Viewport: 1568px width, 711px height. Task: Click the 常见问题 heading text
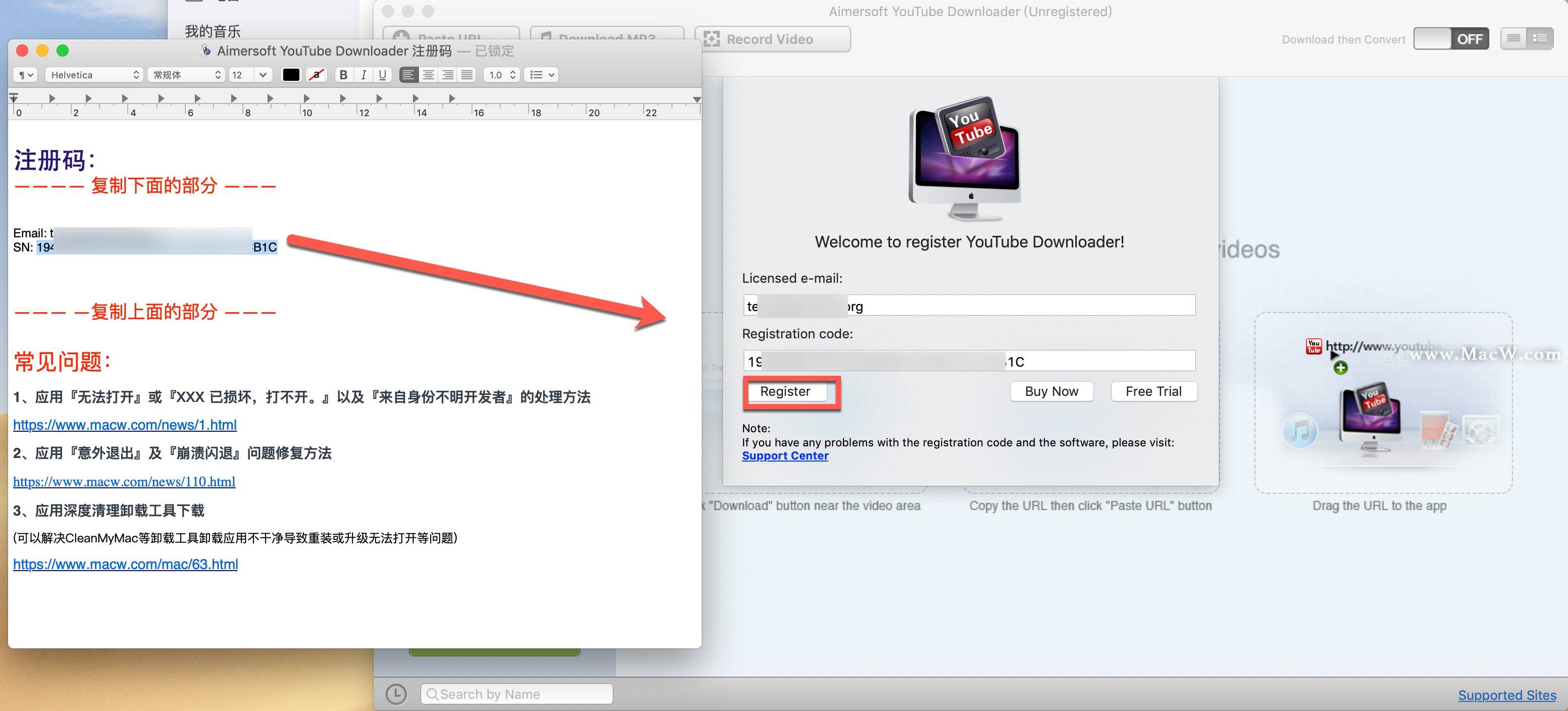click(62, 362)
